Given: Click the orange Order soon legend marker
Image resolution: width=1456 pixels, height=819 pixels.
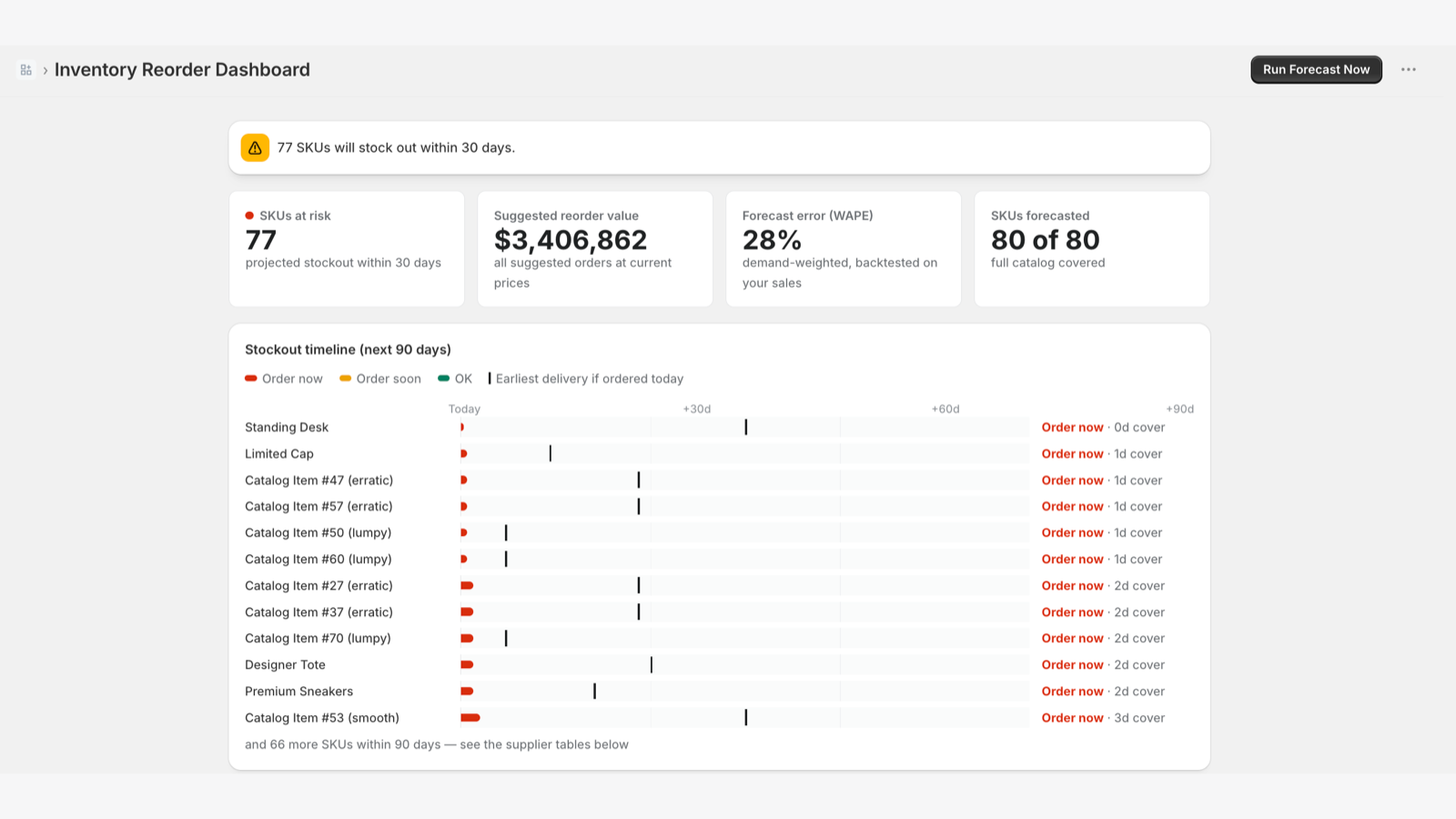Looking at the screenshot, I should pyautogui.click(x=345, y=379).
